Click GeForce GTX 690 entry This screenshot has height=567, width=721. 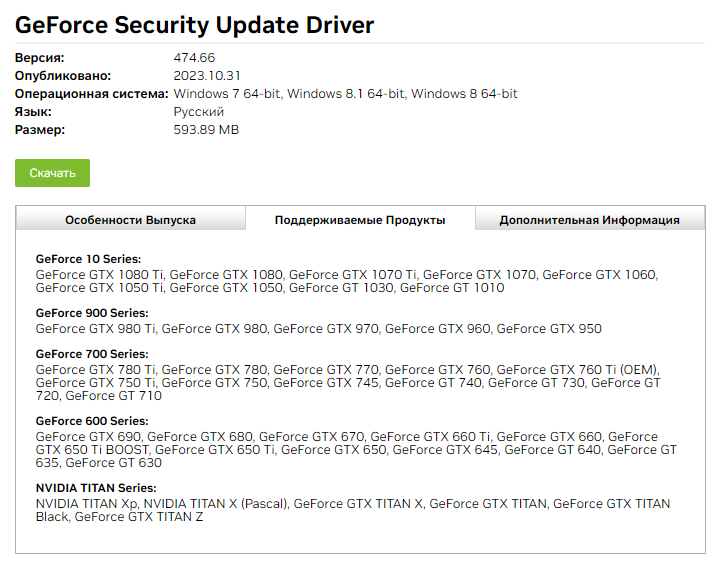click(89, 437)
